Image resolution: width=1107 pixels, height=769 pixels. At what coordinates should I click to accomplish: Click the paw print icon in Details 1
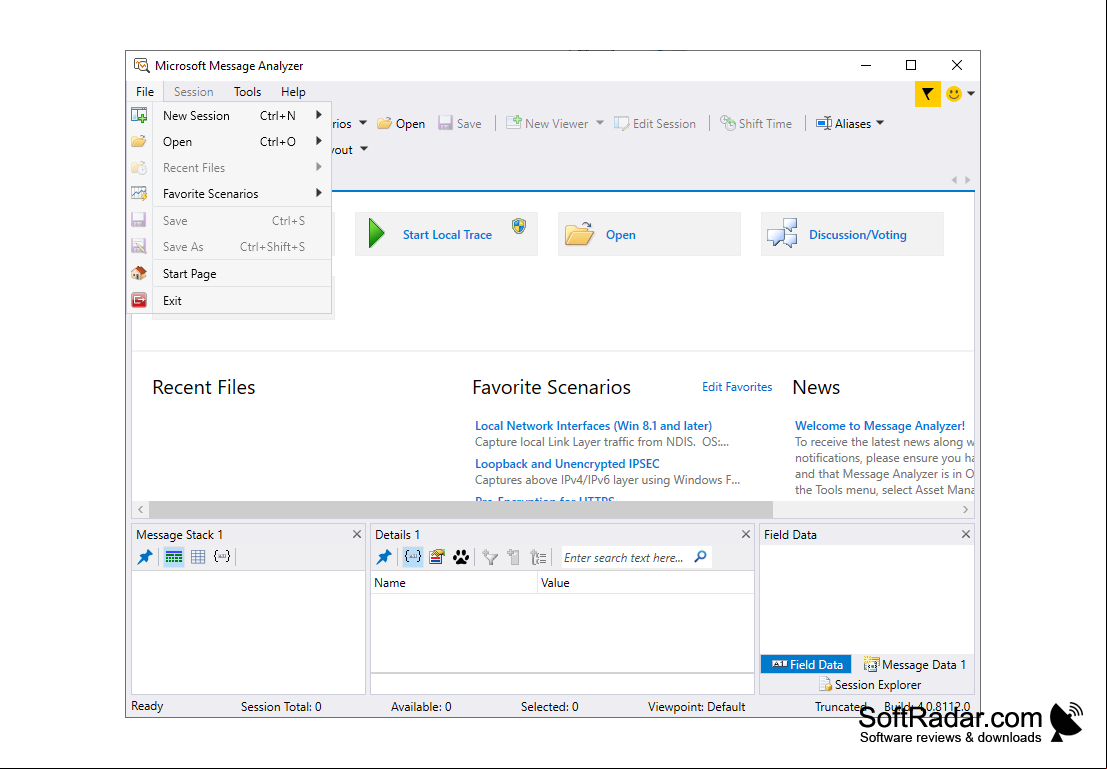tap(461, 557)
